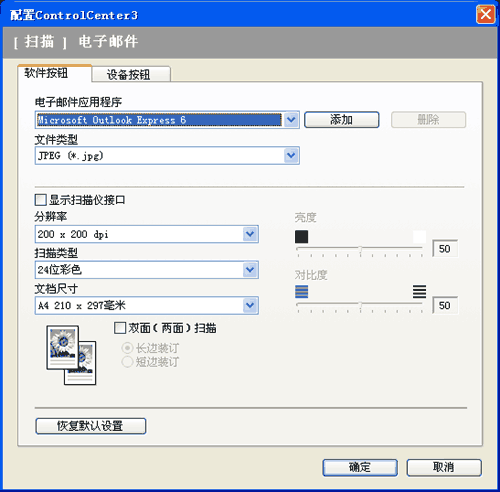Expand the 文件类型 JPEG dropdown

pyautogui.click(x=291, y=155)
